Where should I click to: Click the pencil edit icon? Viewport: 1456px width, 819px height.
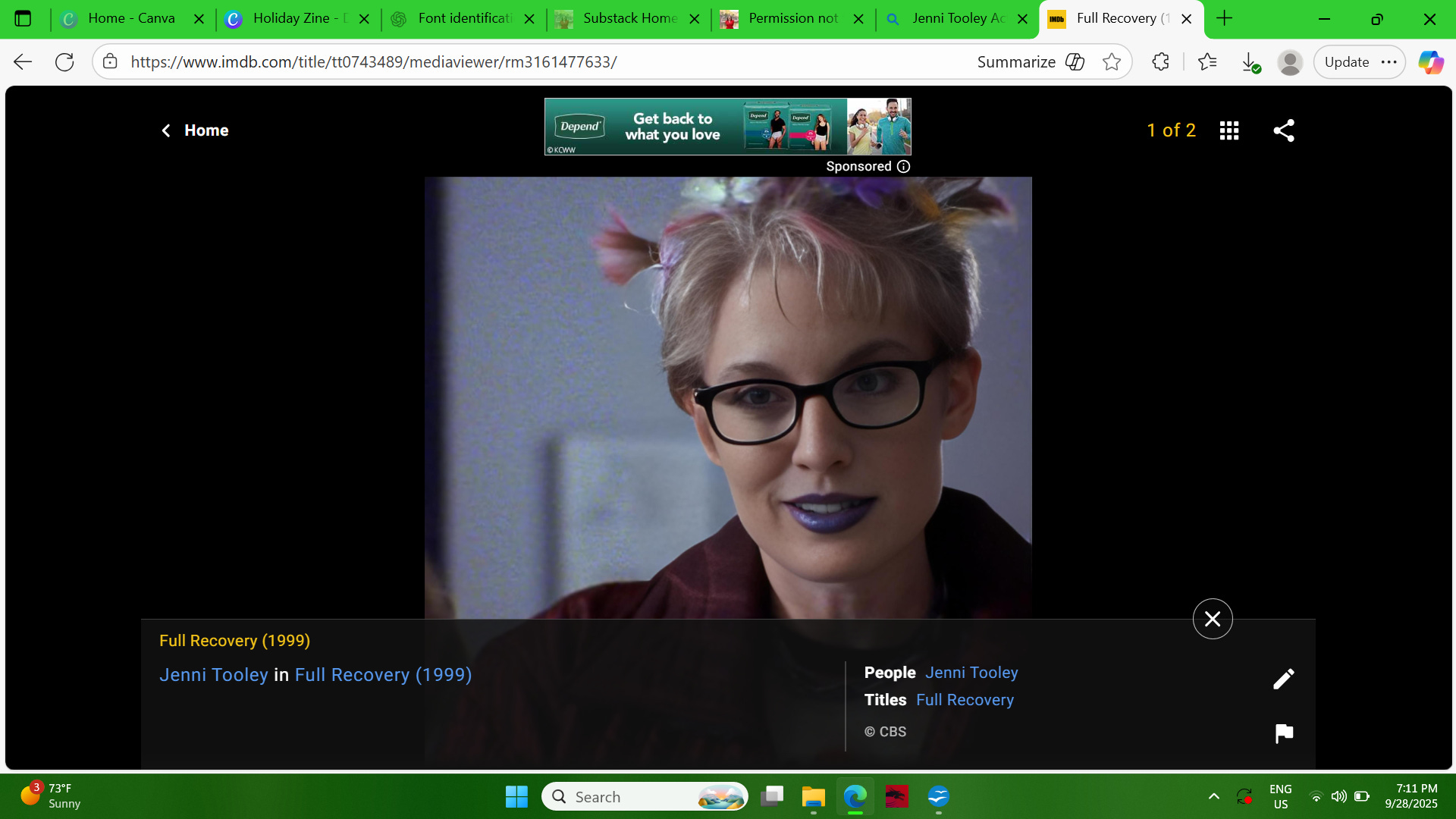point(1283,679)
